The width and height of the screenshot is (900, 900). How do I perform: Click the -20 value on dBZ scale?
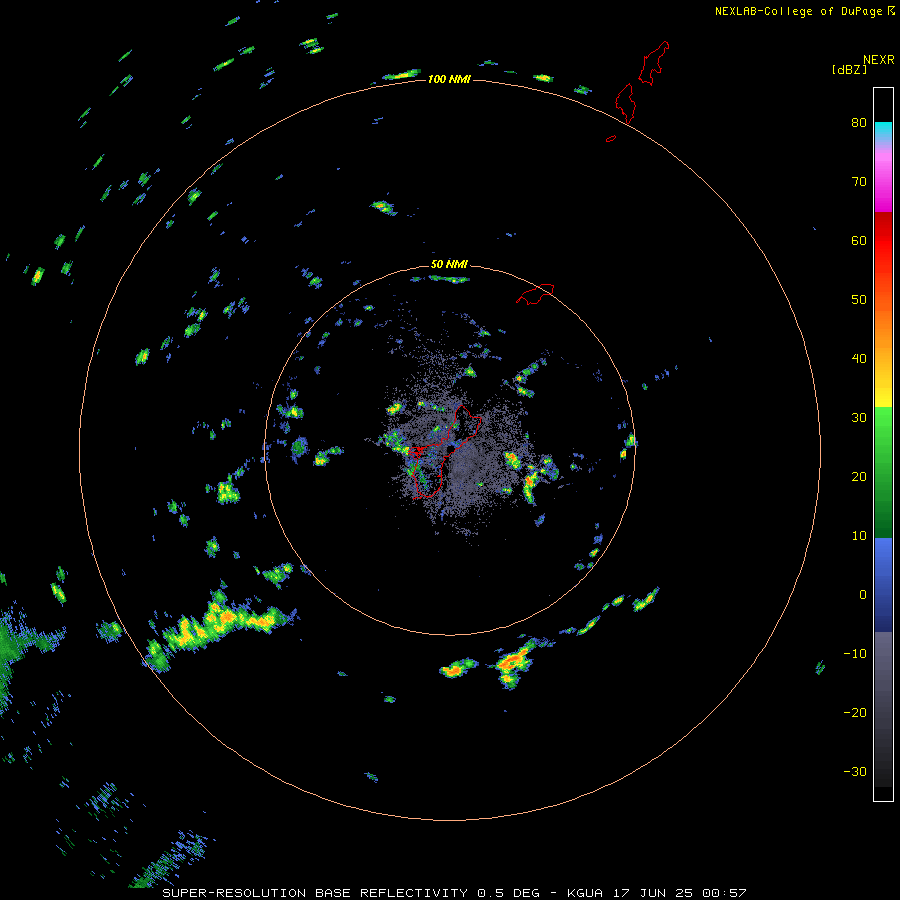(855, 712)
